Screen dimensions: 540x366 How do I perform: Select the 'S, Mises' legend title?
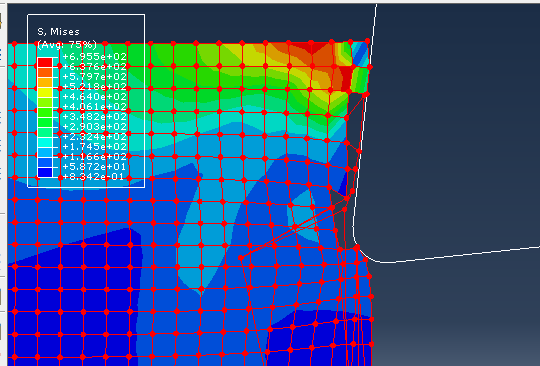click(x=59, y=32)
